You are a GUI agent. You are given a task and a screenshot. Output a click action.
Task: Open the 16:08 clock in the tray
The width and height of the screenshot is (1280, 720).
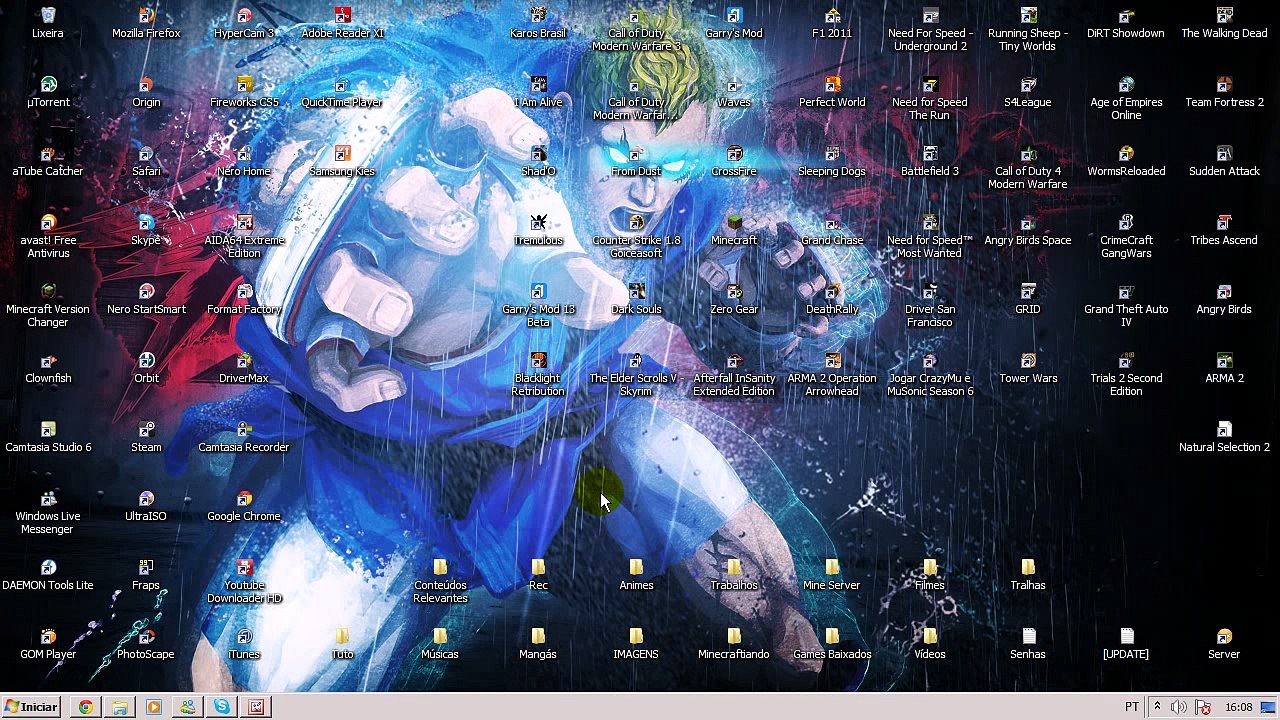click(1239, 707)
